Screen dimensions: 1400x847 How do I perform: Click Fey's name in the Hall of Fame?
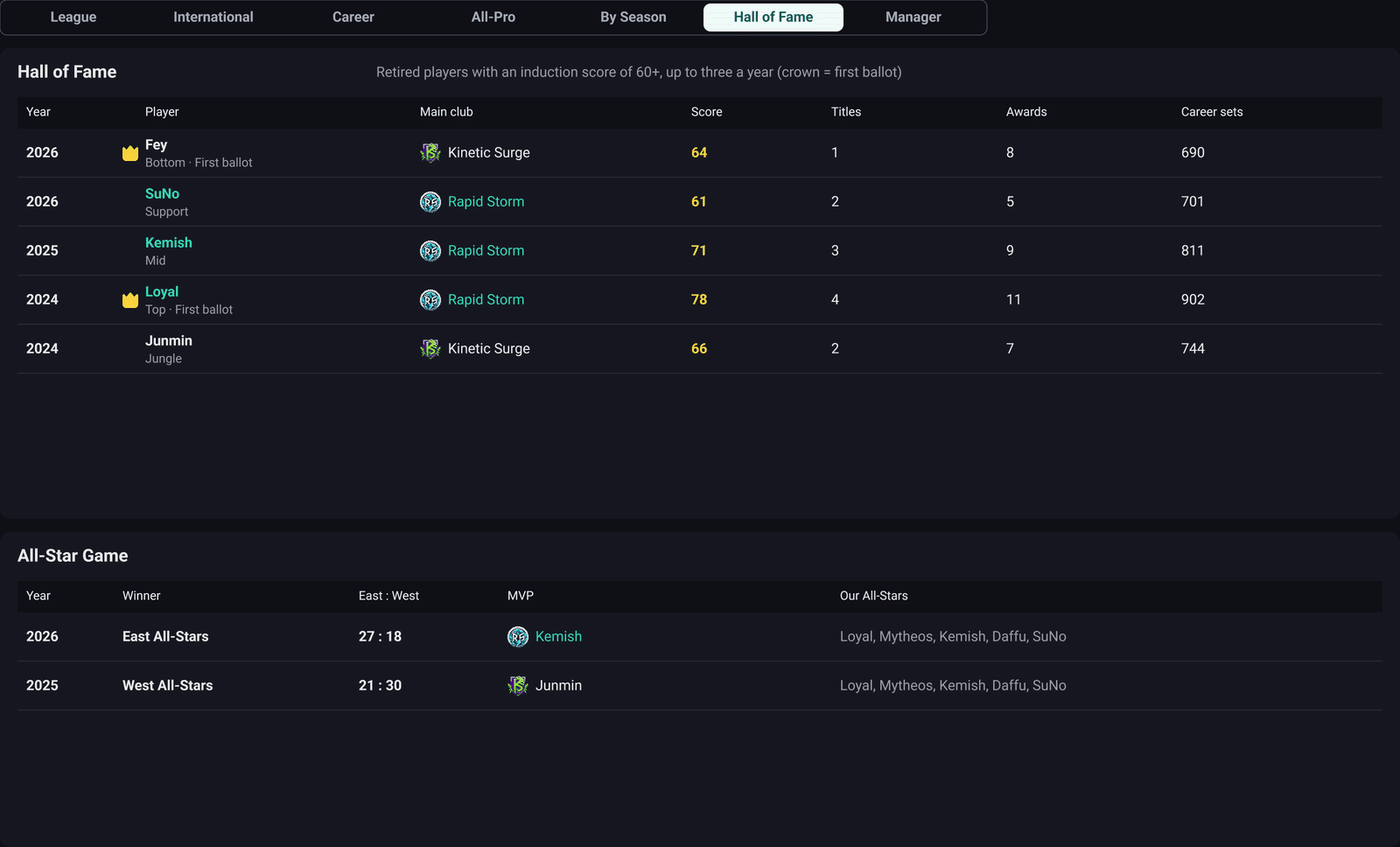pyautogui.click(x=156, y=144)
